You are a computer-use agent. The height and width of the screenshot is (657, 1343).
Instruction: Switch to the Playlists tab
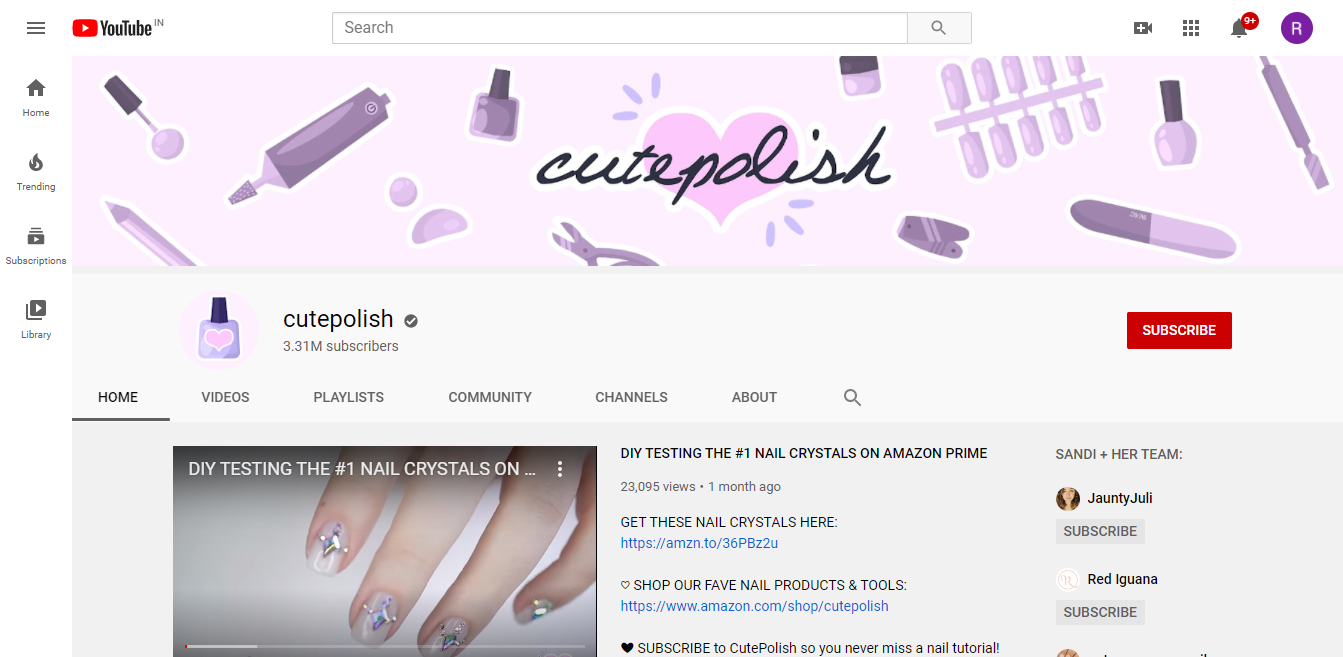click(348, 397)
